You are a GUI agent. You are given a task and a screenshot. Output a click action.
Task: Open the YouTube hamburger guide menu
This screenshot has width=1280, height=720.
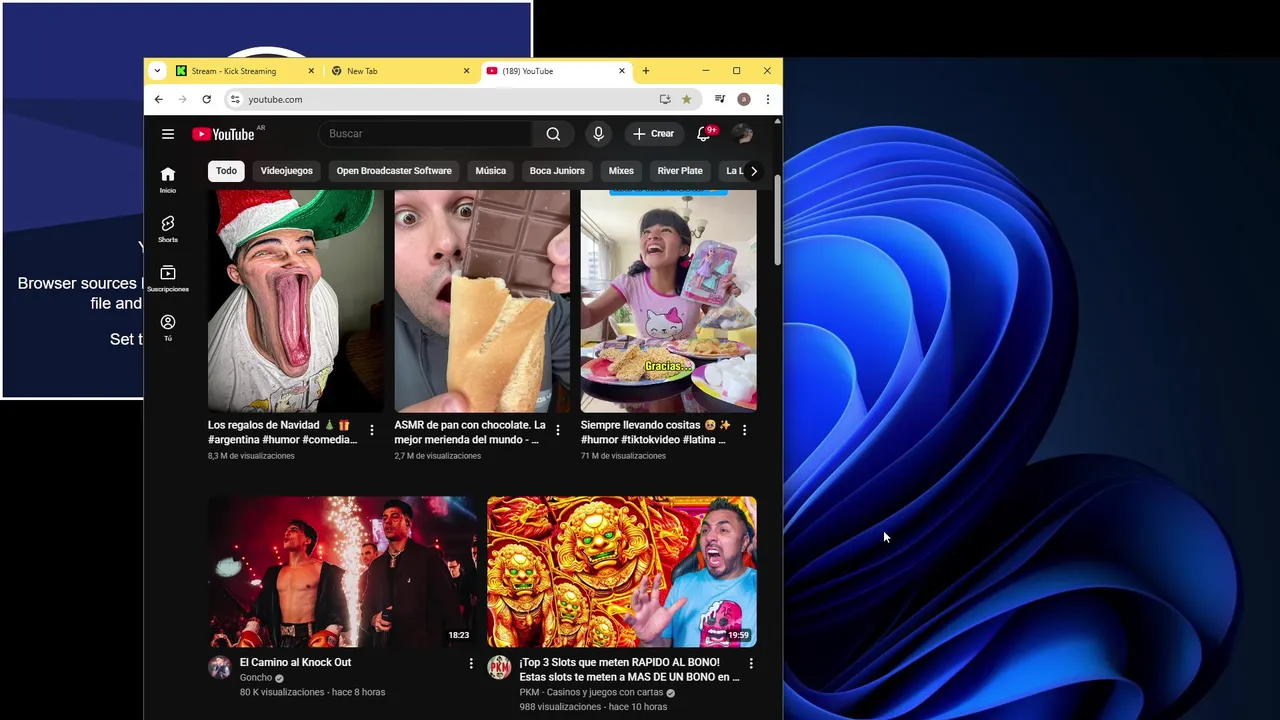pos(168,134)
